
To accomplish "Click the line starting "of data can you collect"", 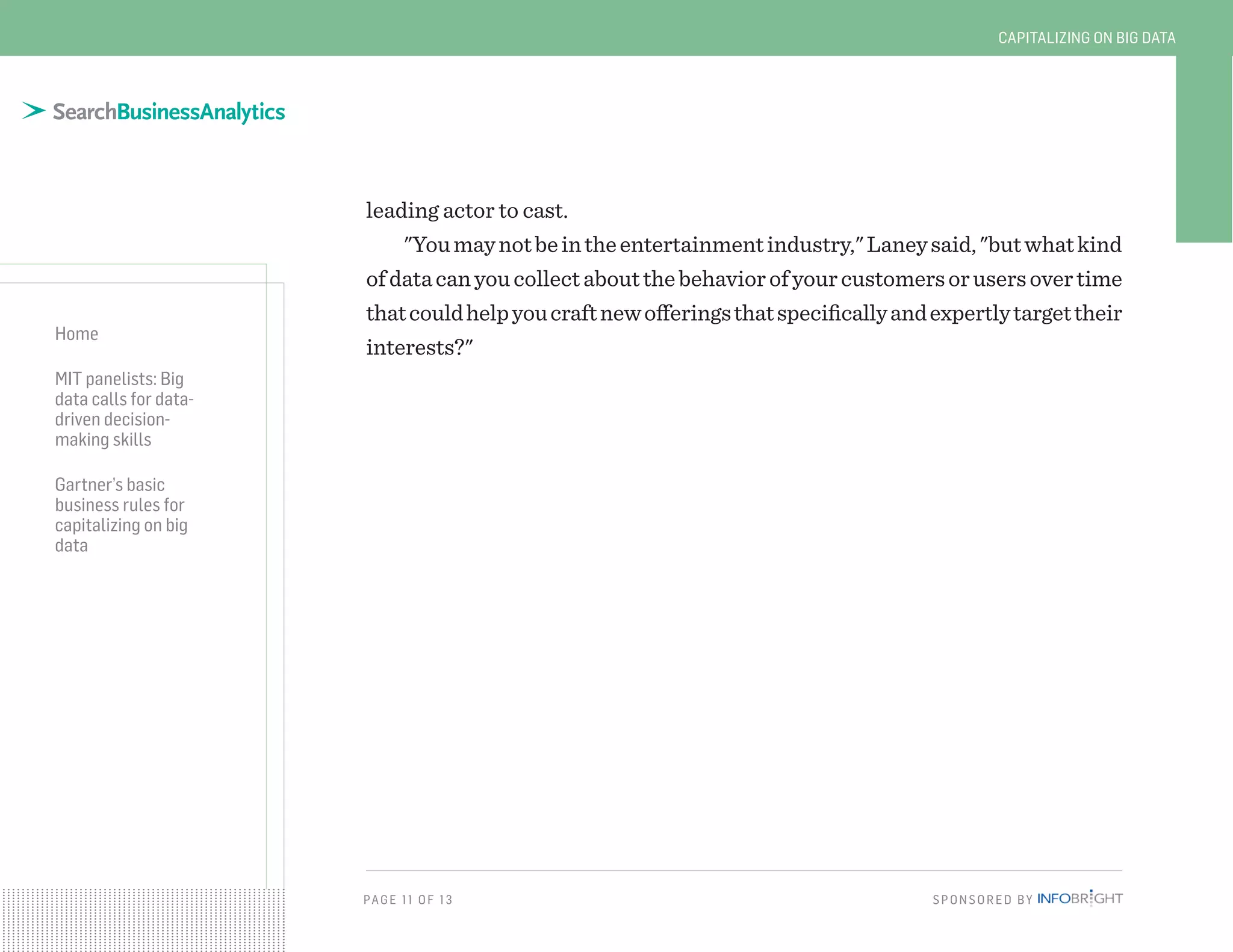I will 744,279.
